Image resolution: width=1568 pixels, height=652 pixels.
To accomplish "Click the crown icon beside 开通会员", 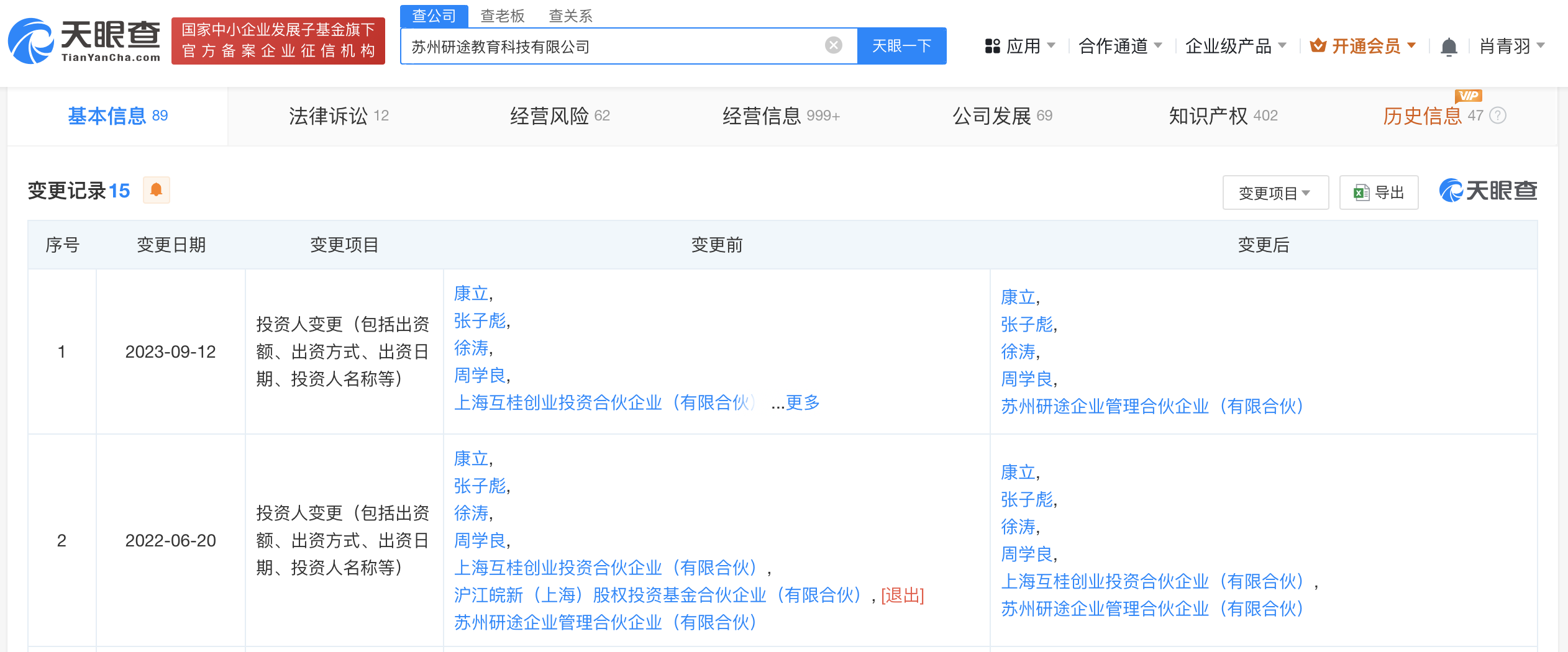I will 1318,46.
